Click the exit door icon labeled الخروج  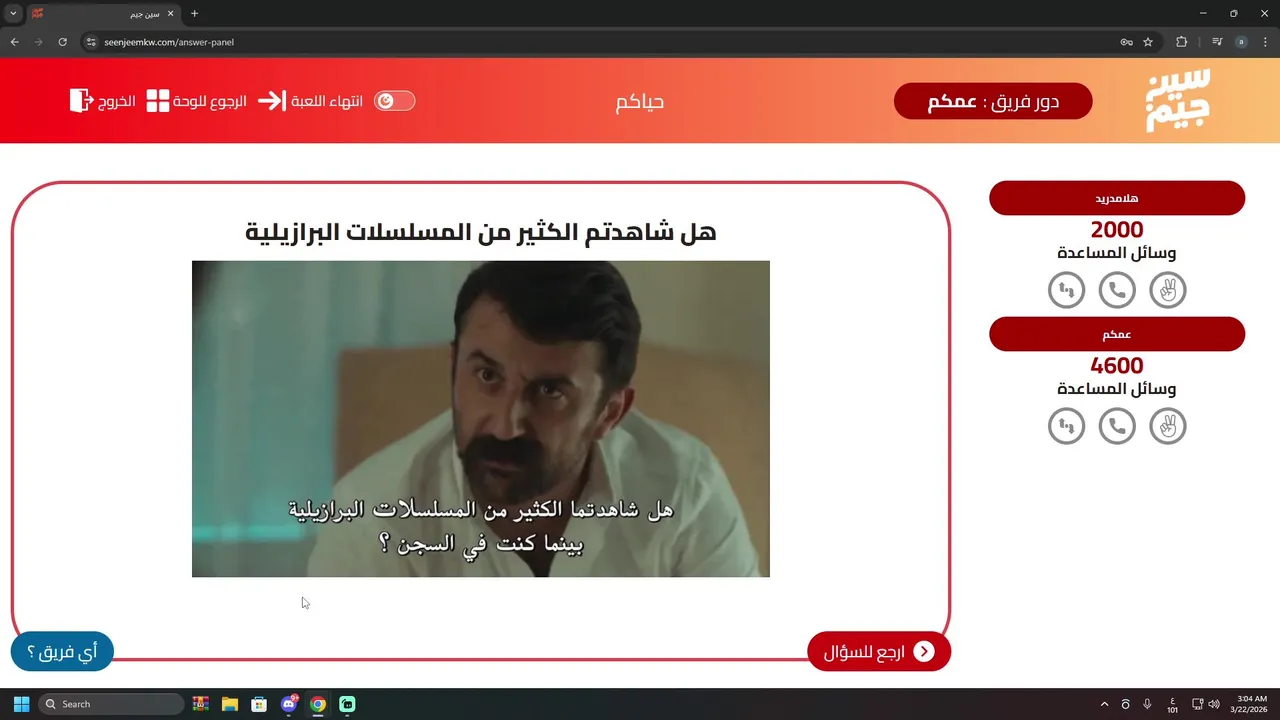[x=81, y=101]
